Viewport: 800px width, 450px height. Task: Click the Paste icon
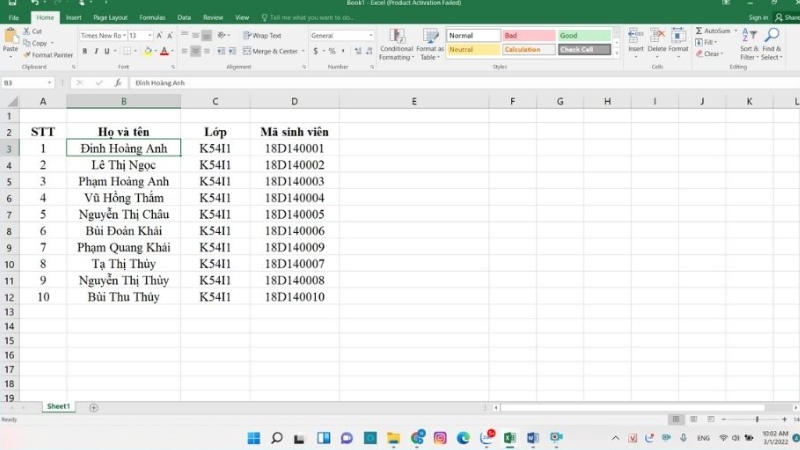[10, 37]
